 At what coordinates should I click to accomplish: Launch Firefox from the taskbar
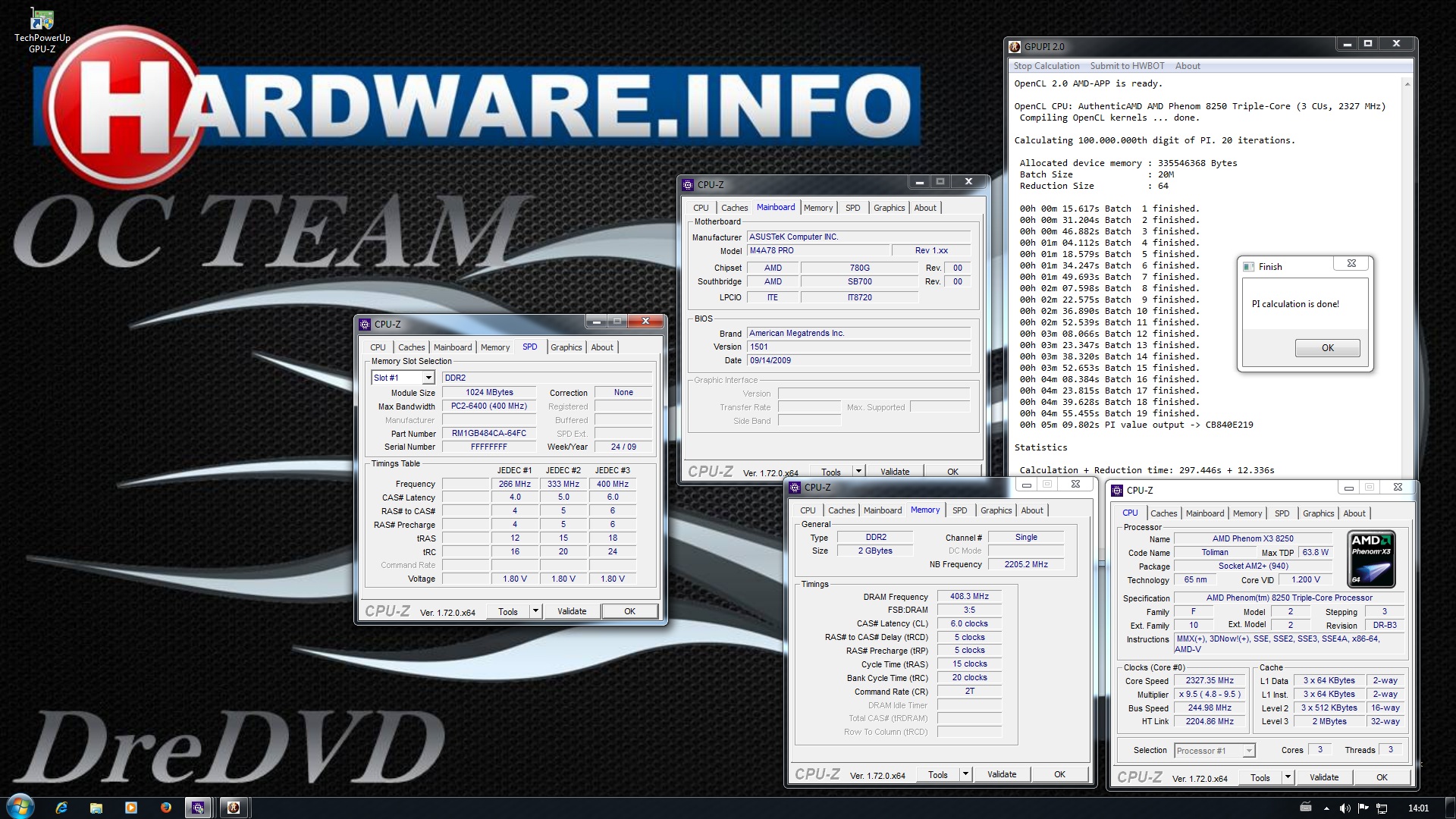click(166, 808)
